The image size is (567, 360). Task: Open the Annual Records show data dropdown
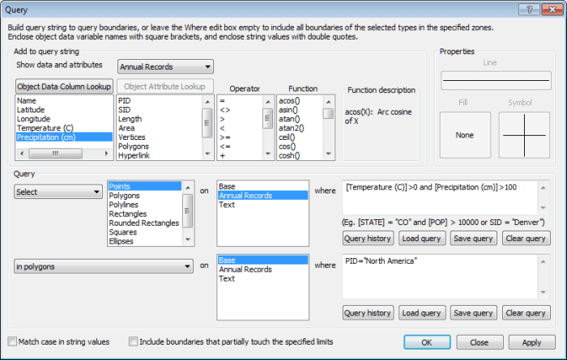point(165,67)
